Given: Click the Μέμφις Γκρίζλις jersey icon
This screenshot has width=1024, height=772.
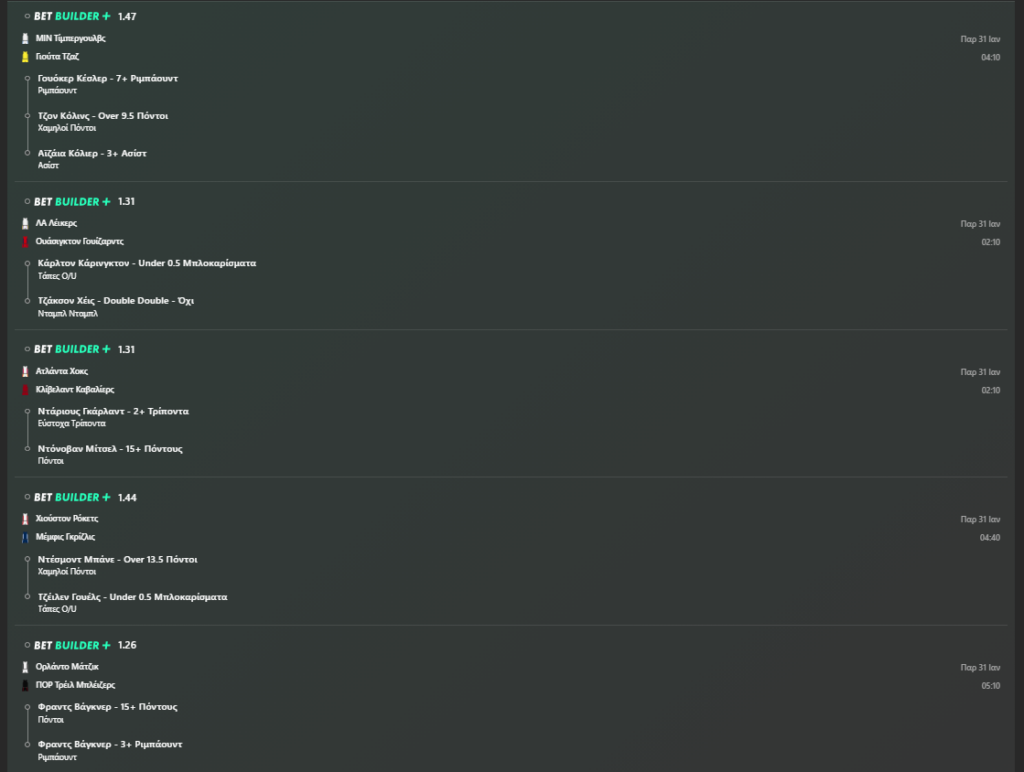Looking at the screenshot, I should point(25,538).
